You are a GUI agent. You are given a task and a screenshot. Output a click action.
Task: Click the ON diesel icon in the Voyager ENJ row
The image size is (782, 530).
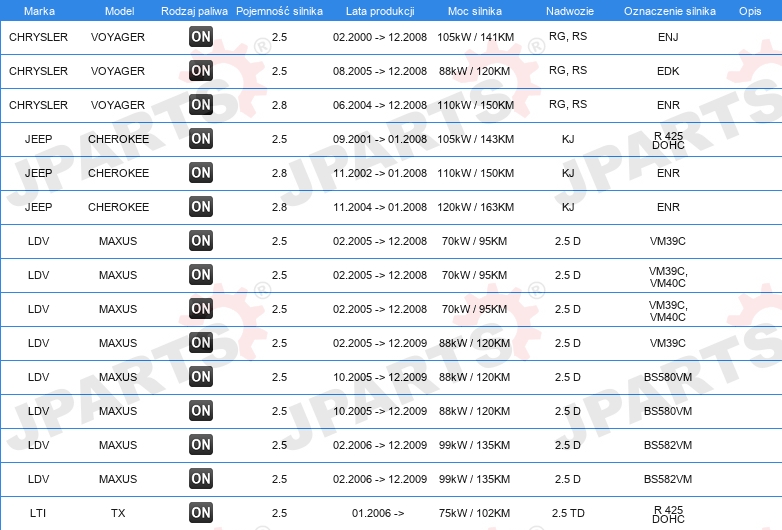point(201,36)
